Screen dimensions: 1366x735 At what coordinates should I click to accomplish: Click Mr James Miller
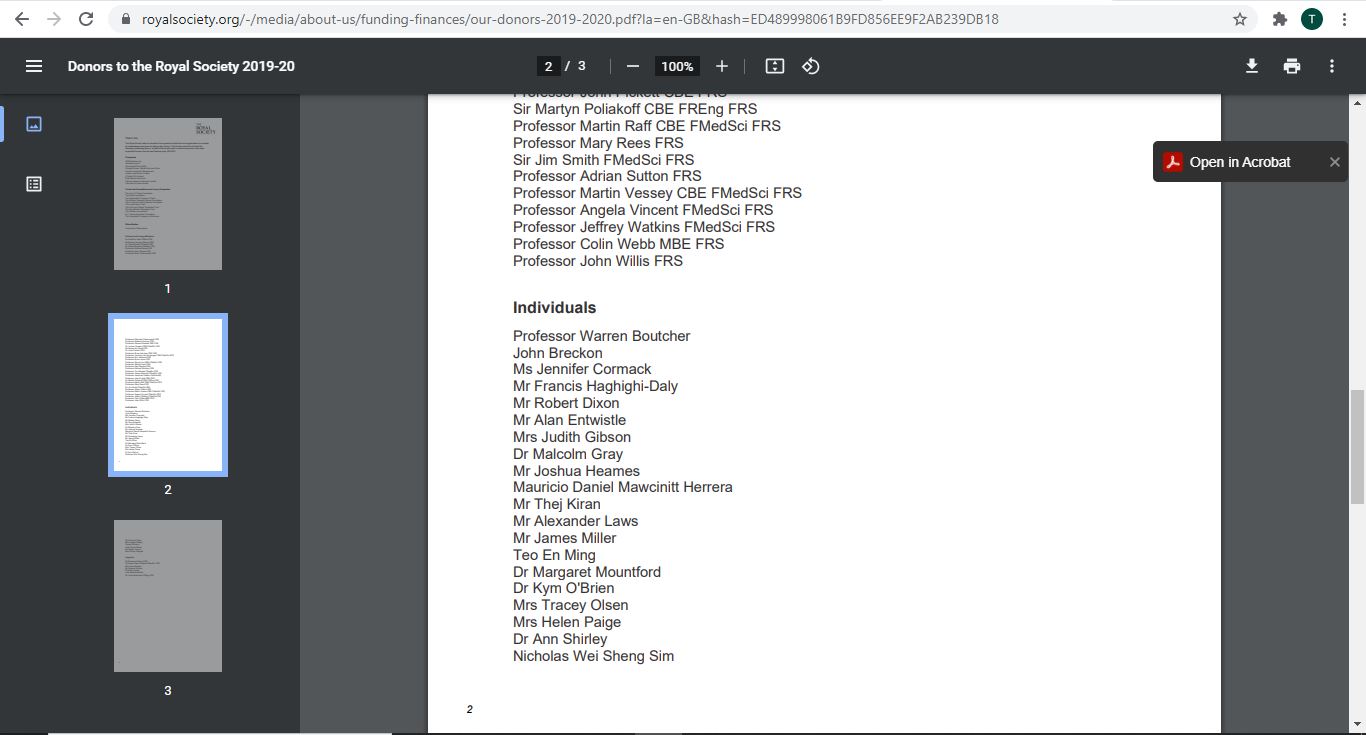pyautogui.click(x=564, y=538)
